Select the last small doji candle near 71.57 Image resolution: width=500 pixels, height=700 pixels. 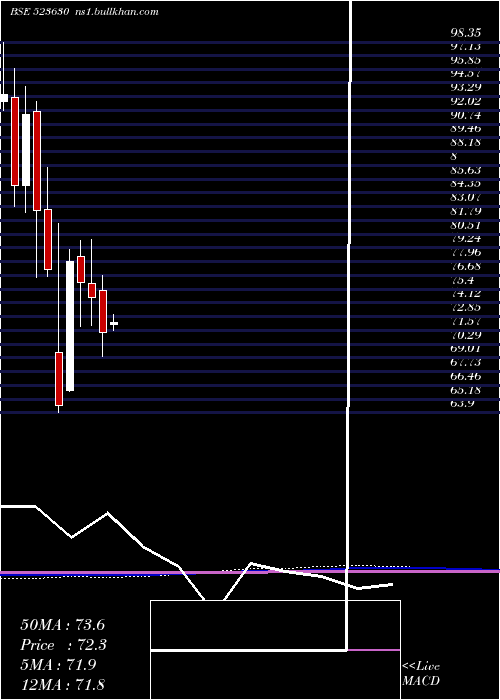click(x=114, y=323)
